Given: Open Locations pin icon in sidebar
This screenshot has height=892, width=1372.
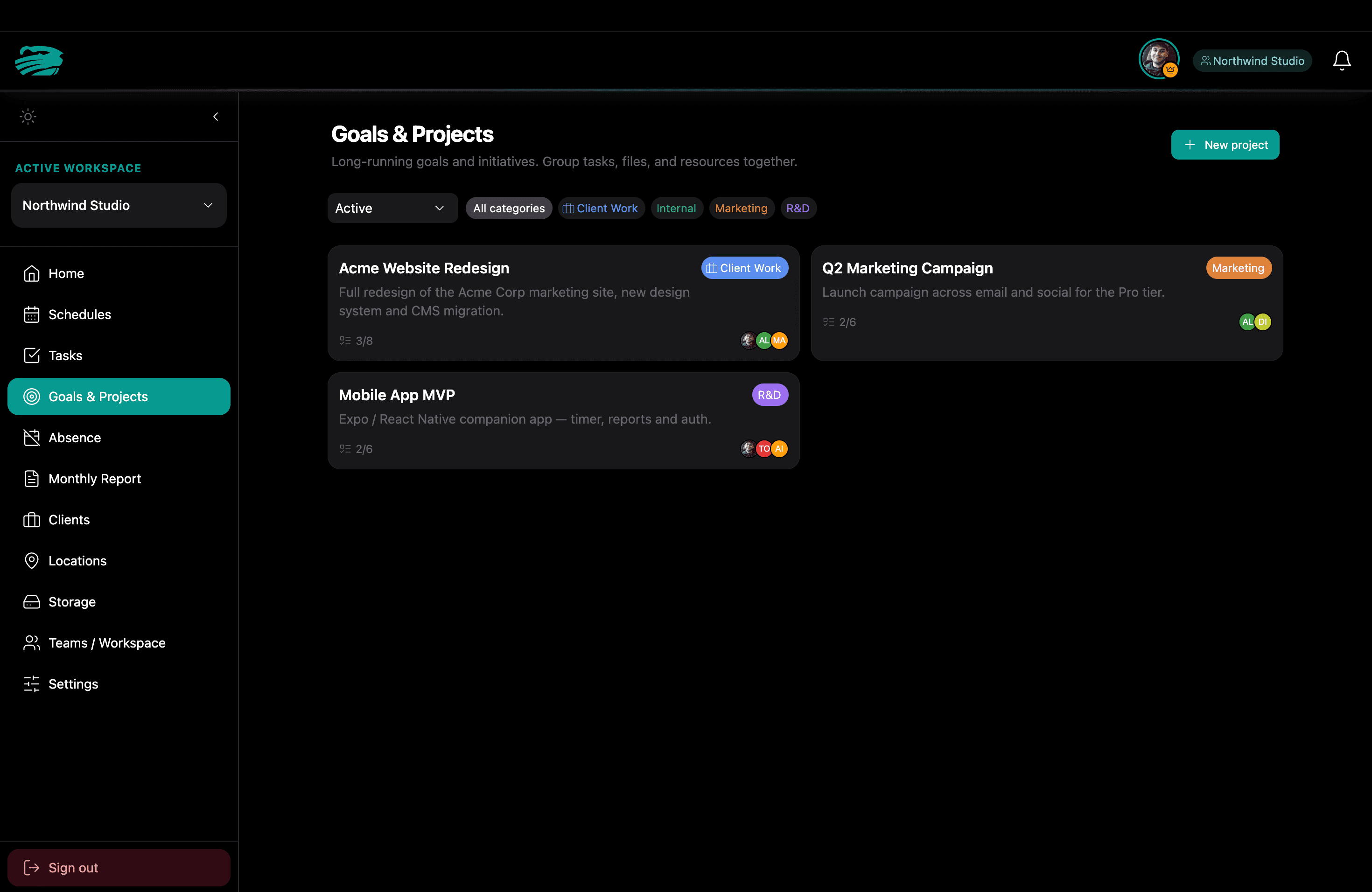Looking at the screenshot, I should tap(32, 561).
